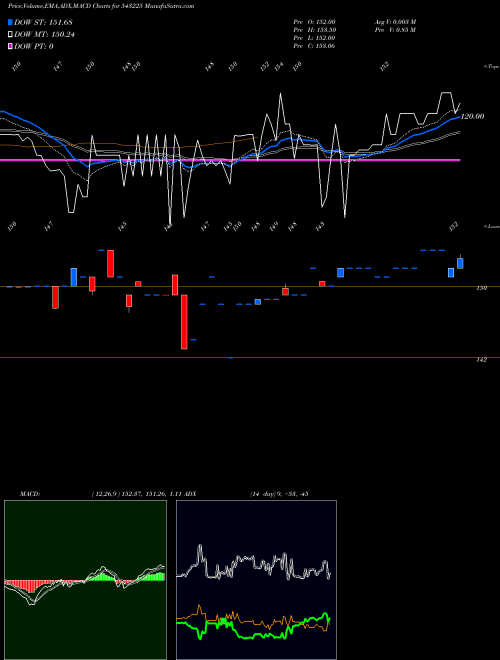This screenshot has height=660, width=500.
Task: Click the chart title mentioning MunafaSutra.com
Action: pyautogui.click(x=101, y=6)
